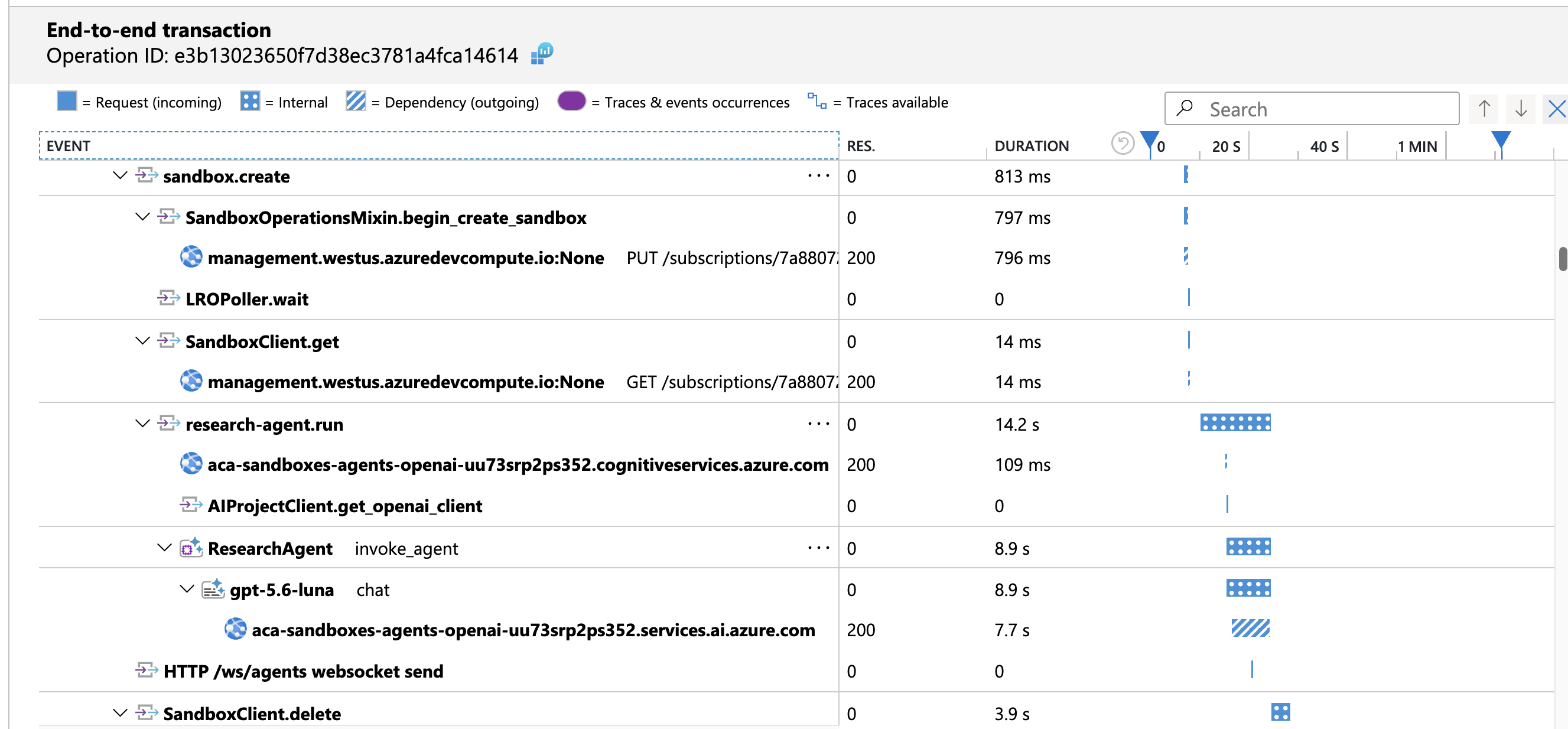Screen dimensions: 1568x729
Task: Click the ResearchAgent invoke_agent icon
Action: pyautogui.click(x=191, y=548)
